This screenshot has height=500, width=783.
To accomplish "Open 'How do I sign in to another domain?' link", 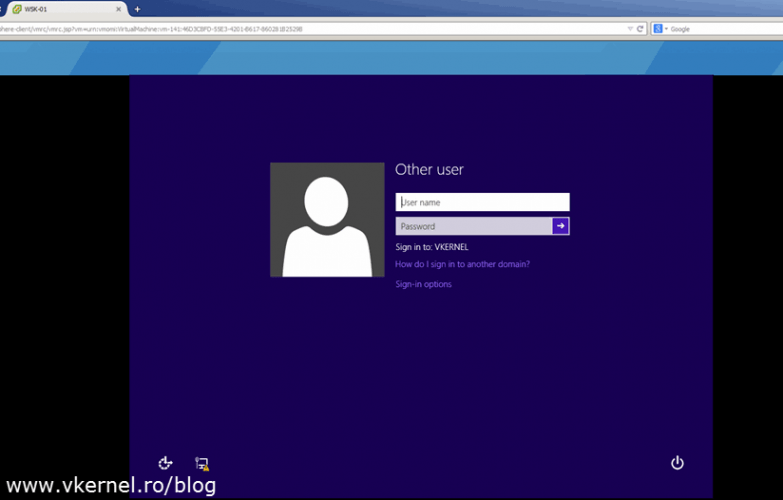I will pyautogui.click(x=462, y=264).
